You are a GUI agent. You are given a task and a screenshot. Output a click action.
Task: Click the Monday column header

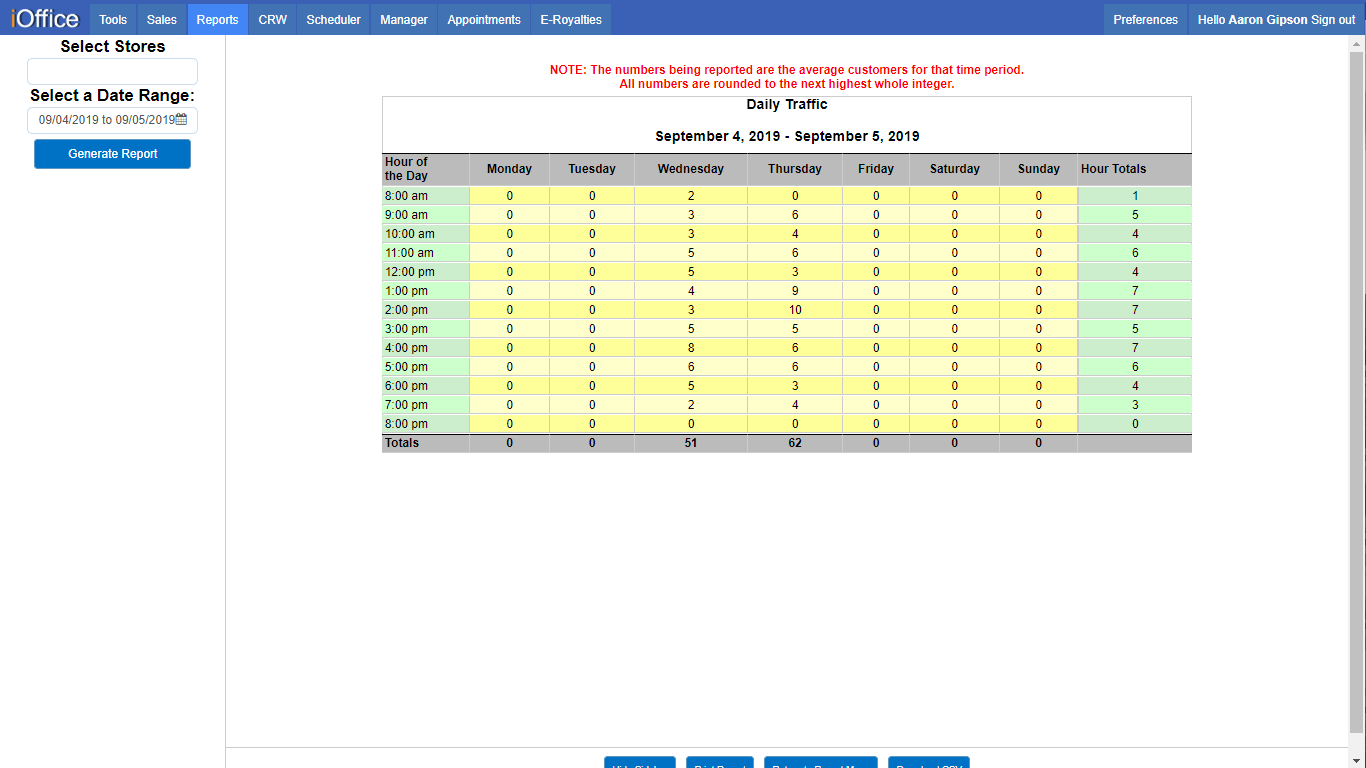coord(509,169)
